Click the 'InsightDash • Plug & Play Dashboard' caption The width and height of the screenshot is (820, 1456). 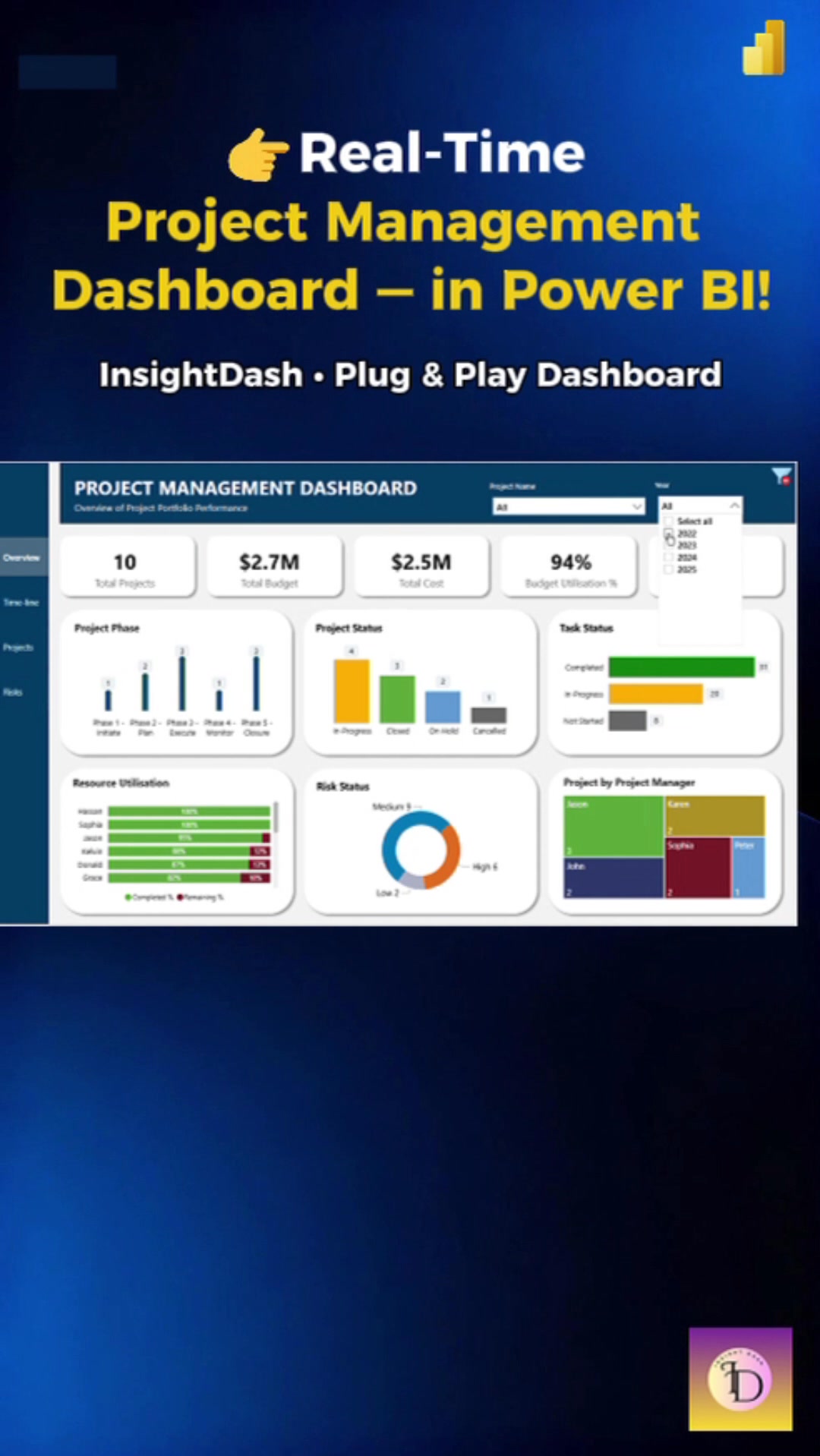410,375
